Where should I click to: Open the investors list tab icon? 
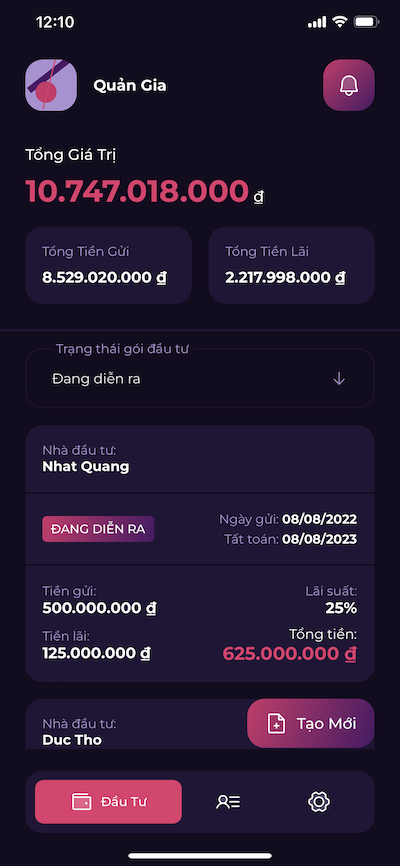coord(228,801)
